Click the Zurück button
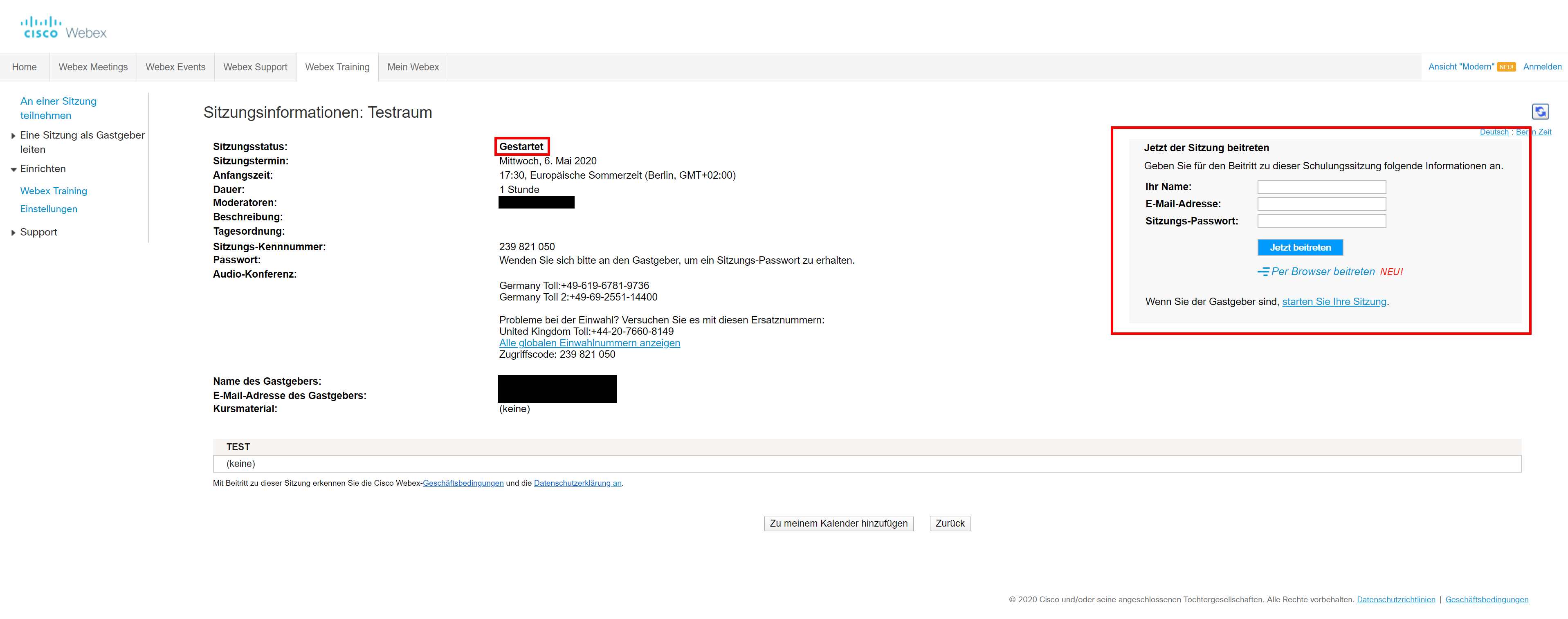 950,523
